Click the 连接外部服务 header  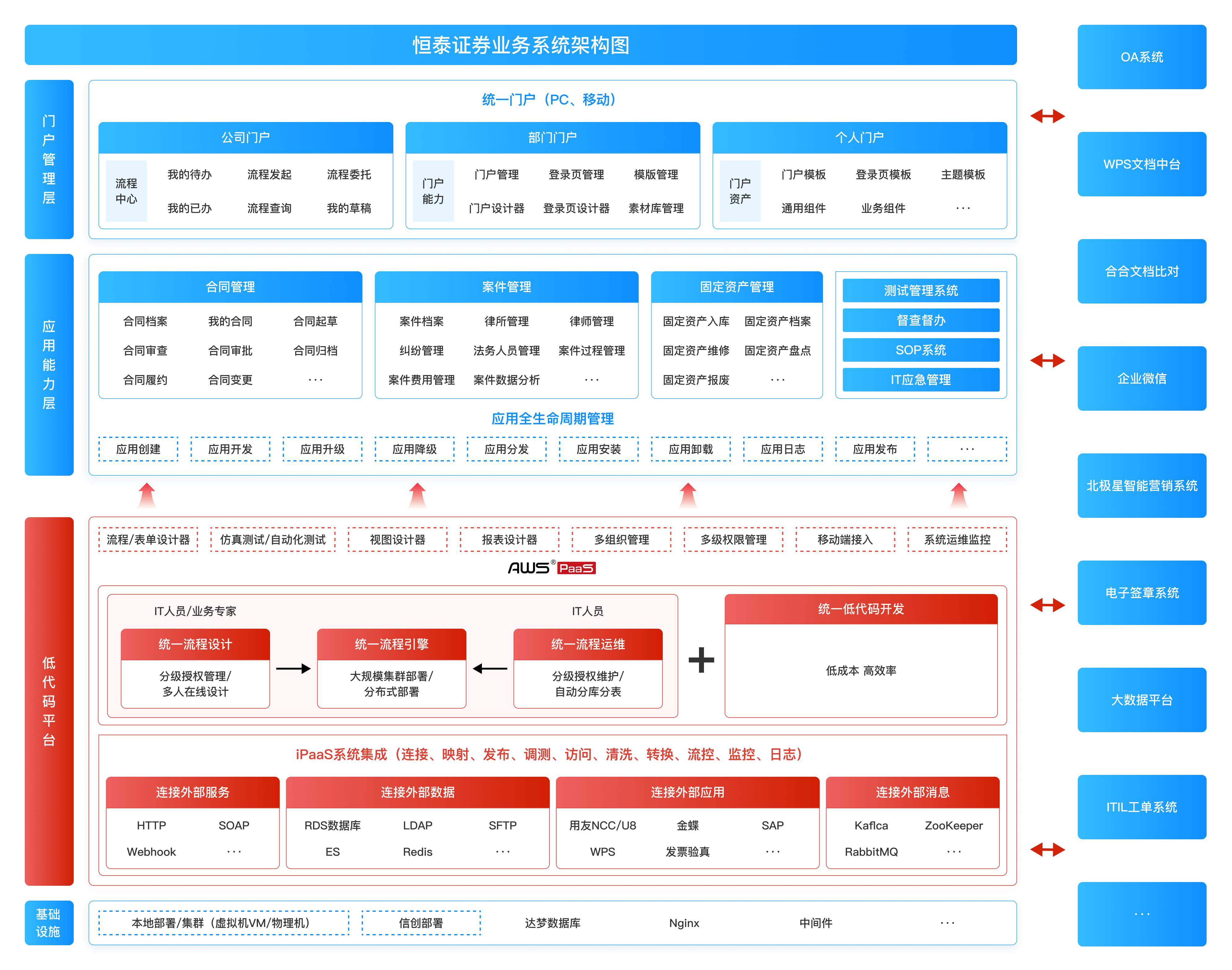(x=193, y=792)
